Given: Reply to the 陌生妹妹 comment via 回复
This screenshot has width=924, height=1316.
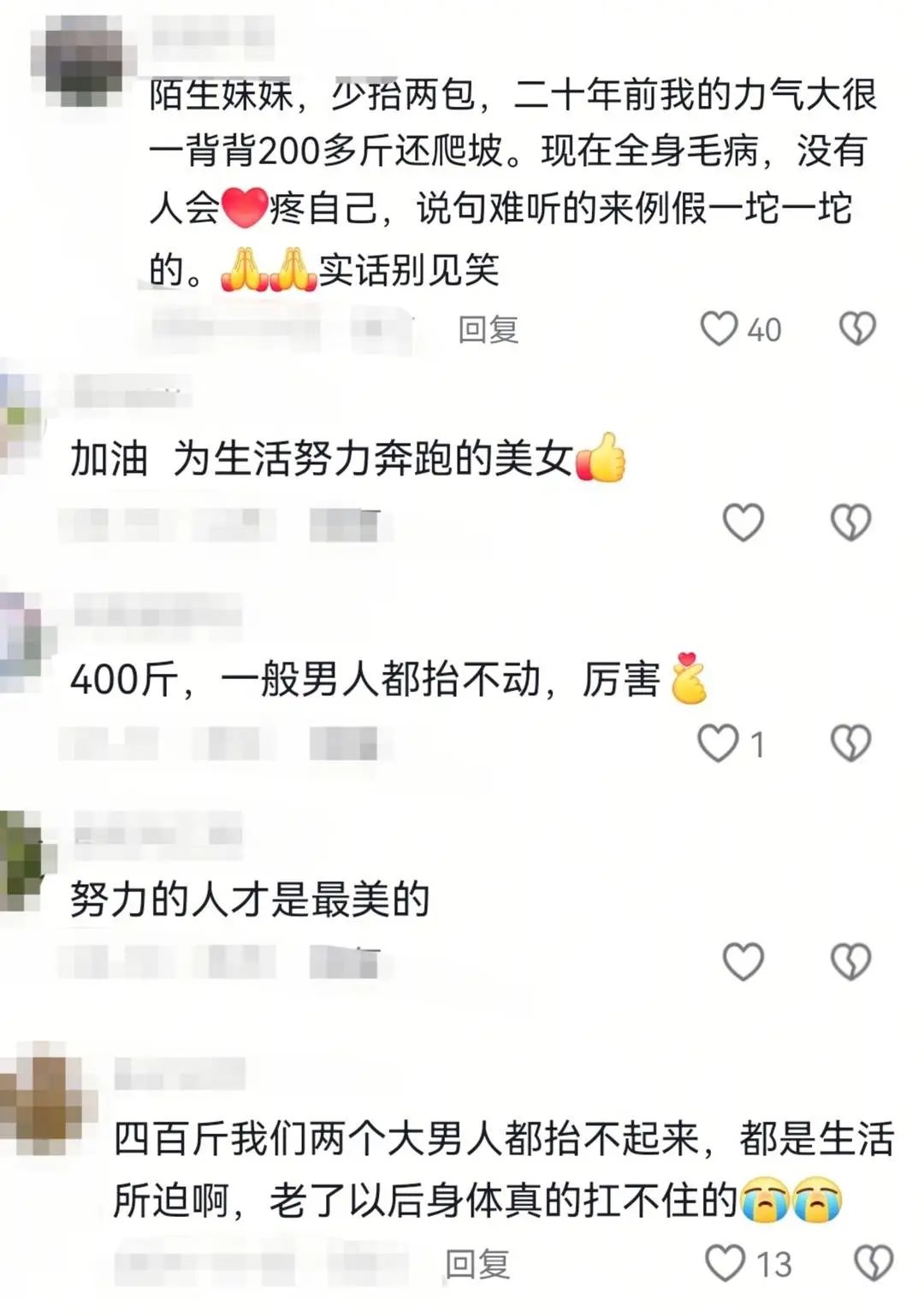Looking at the screenshot, I should 489,329.
